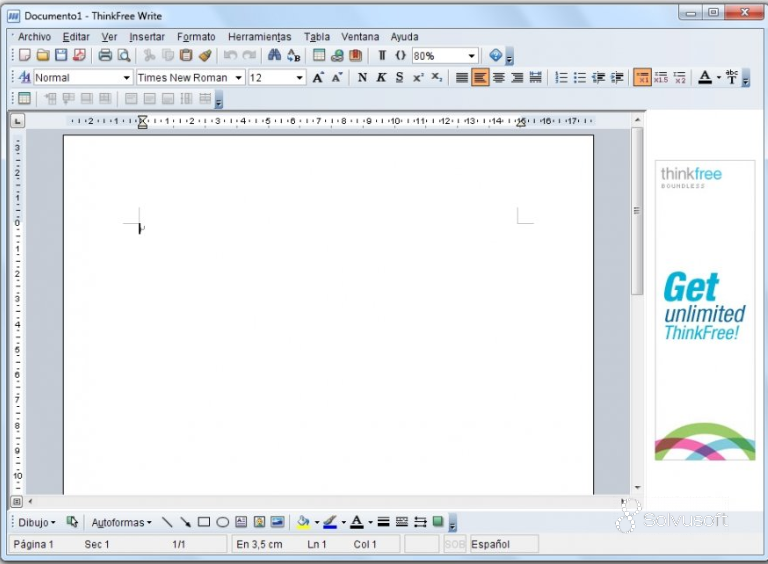Viewport: 768px width, 564px height.
Task: Open the Editar menu
Action: (x=76, y=37)
